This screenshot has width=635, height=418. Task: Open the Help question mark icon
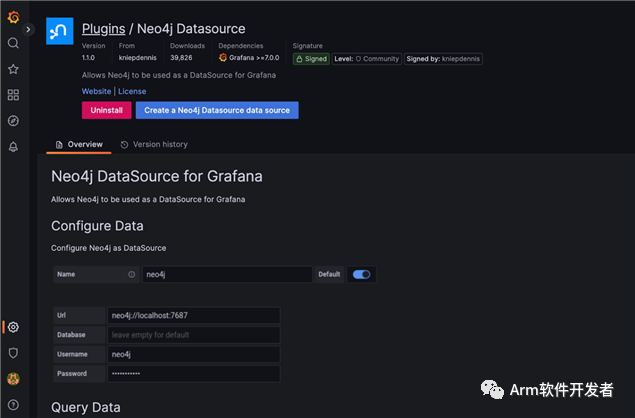[13, 405]
